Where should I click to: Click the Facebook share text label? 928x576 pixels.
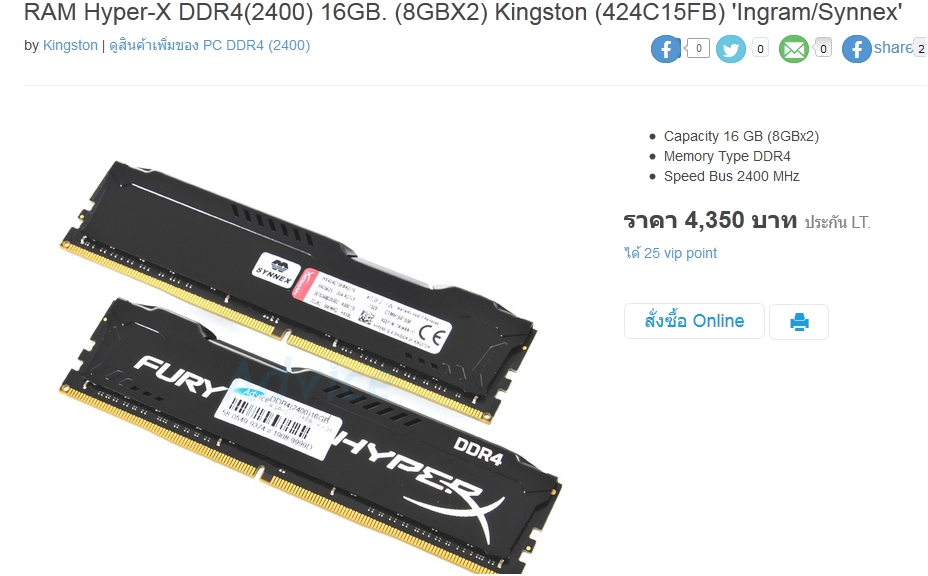coord(893,47)
